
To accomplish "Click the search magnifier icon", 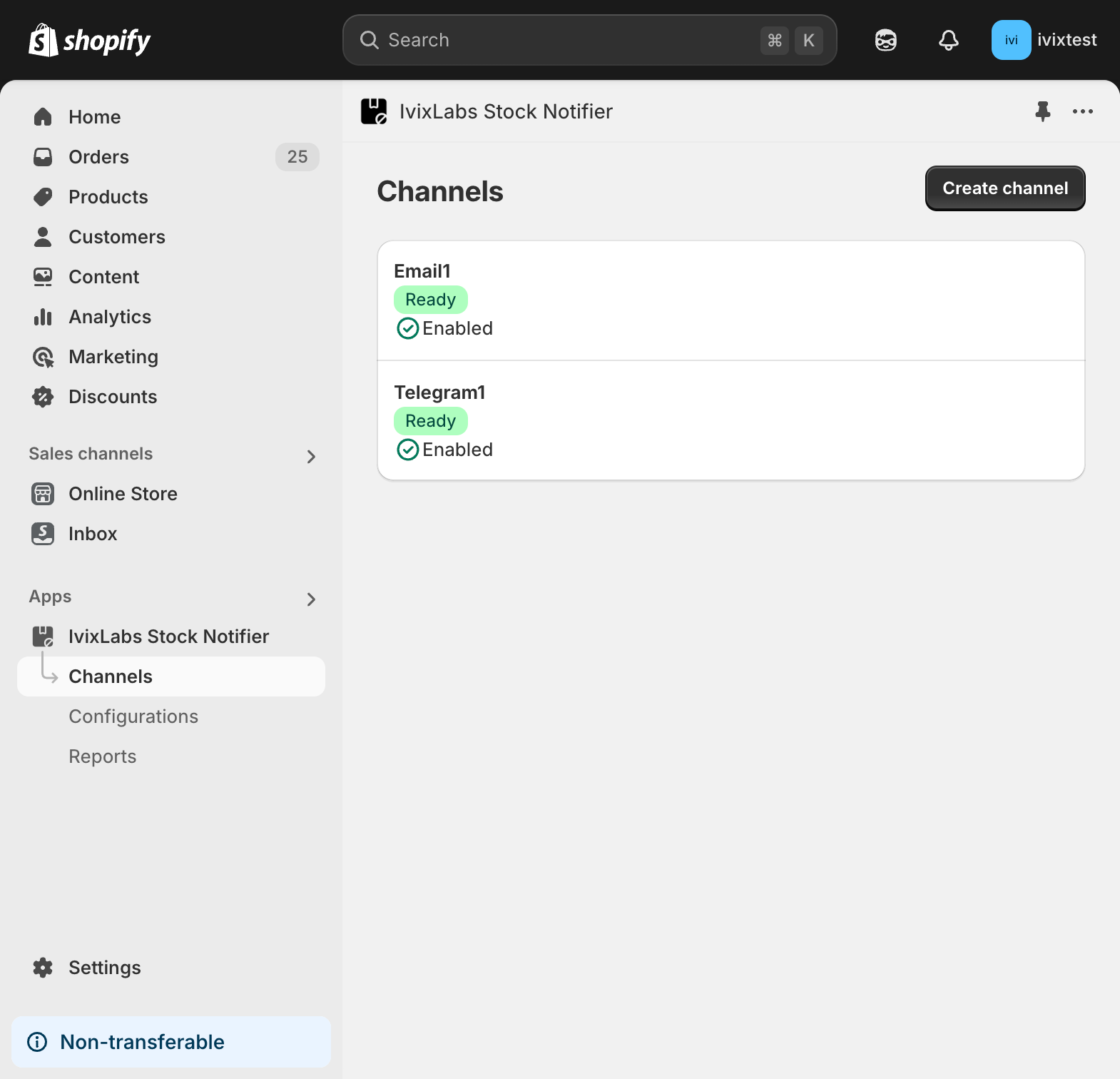I will 369,40.
